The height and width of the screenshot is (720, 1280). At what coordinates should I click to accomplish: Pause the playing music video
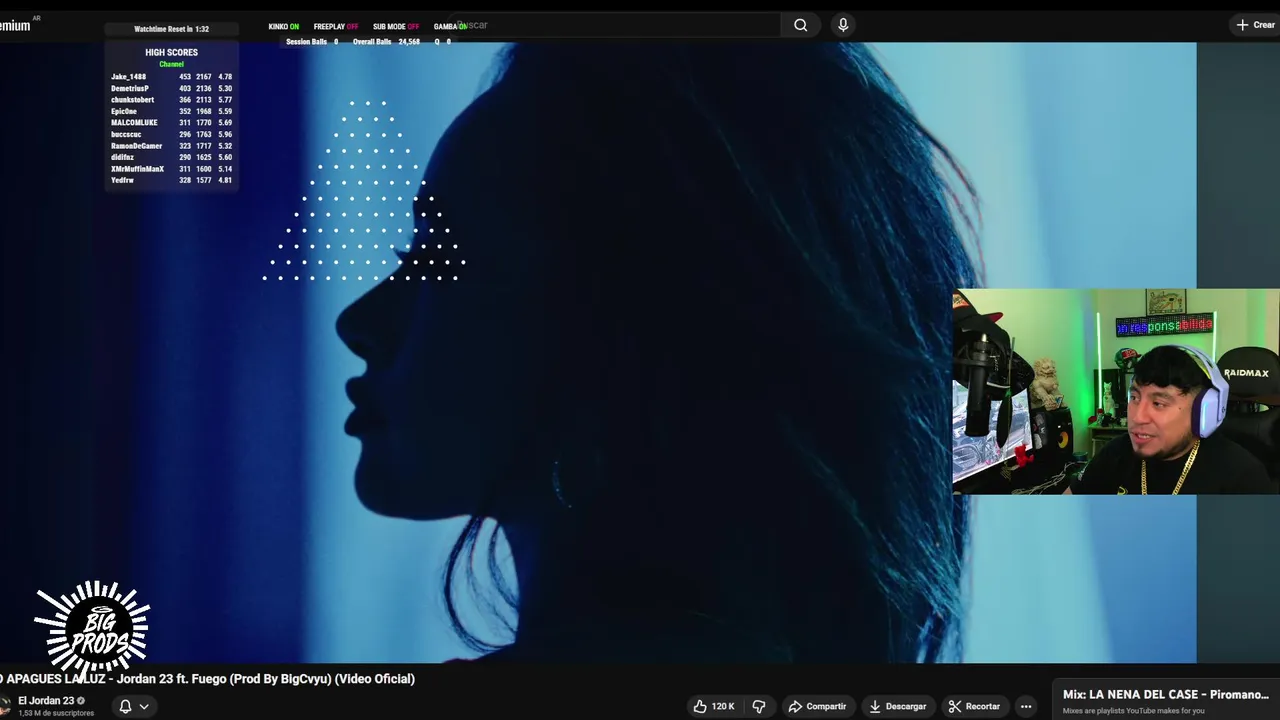598,352
